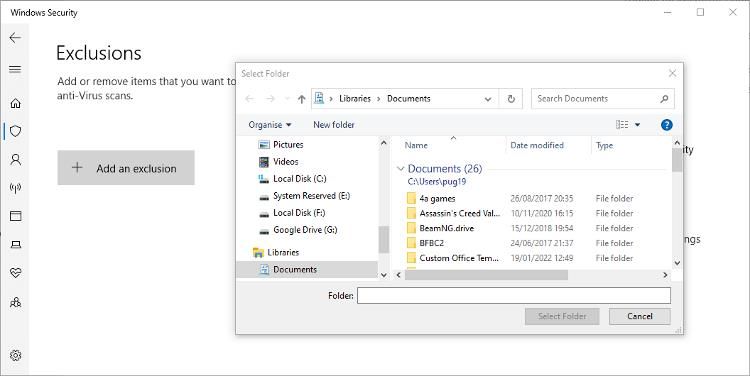Click New folder button
Image resolution: width=750 pixels, height=376 pixels.
[x=334, y=125]
